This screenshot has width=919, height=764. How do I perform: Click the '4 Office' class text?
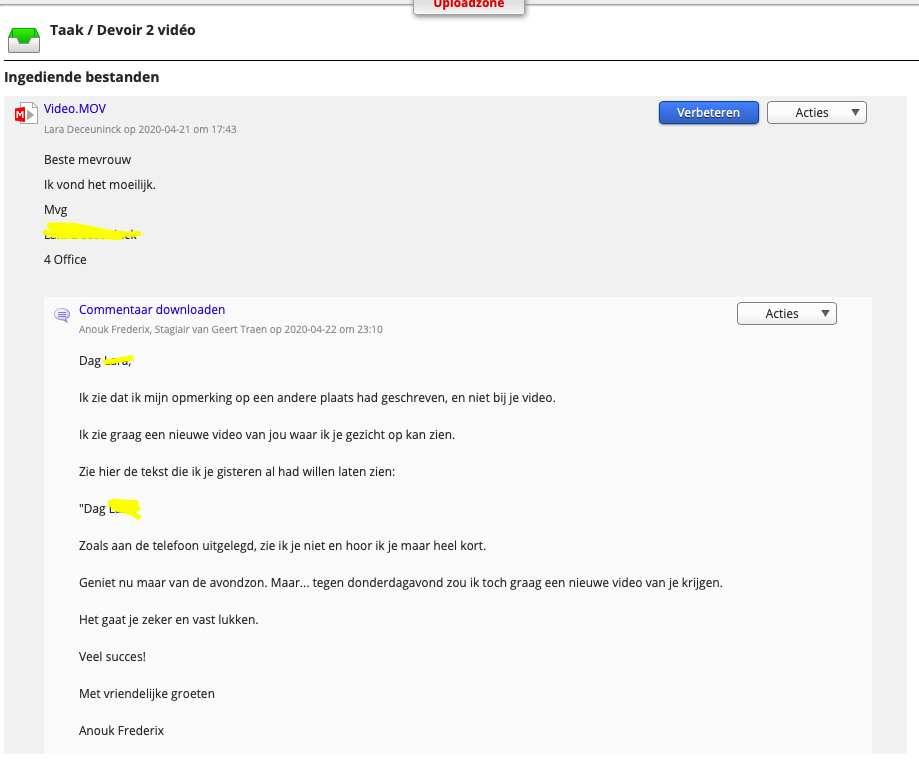click(x=65, y=260)
